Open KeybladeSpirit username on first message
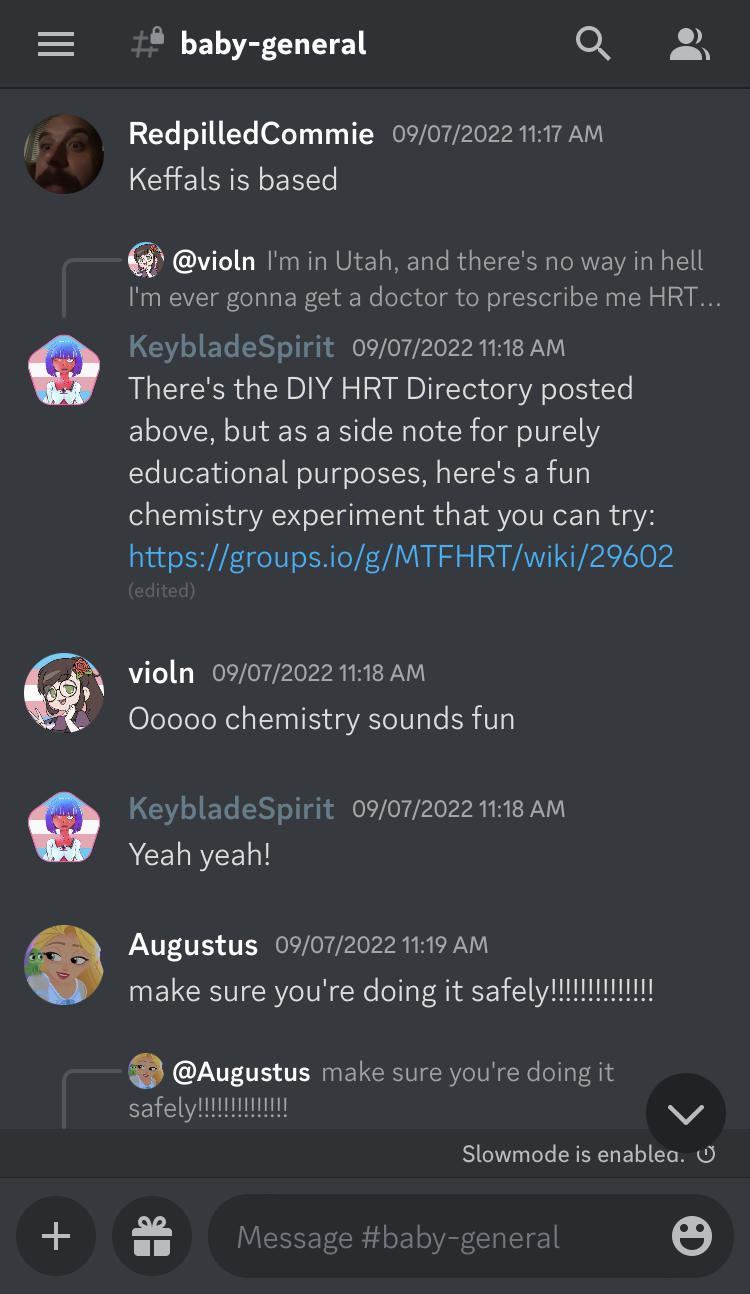This screenshot has width=750, height=1294. coord(232,346)
